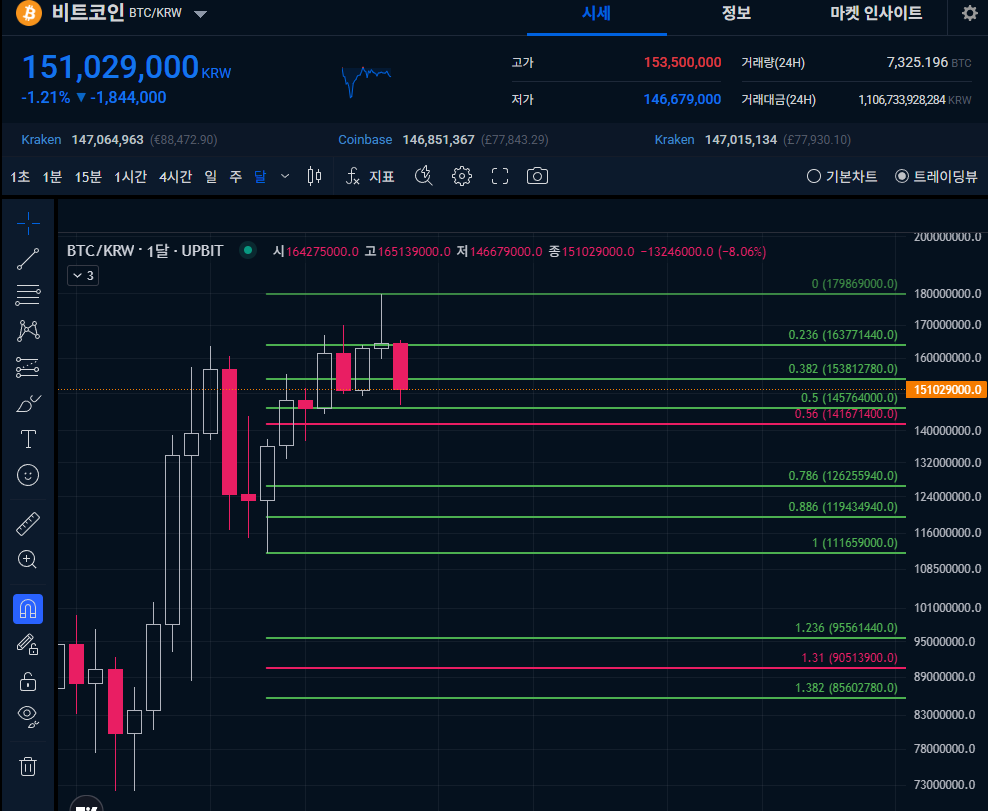Toggle stay in drawing mode pencil-lock
This screenshot has height=811, width=988.
(28, 645)
